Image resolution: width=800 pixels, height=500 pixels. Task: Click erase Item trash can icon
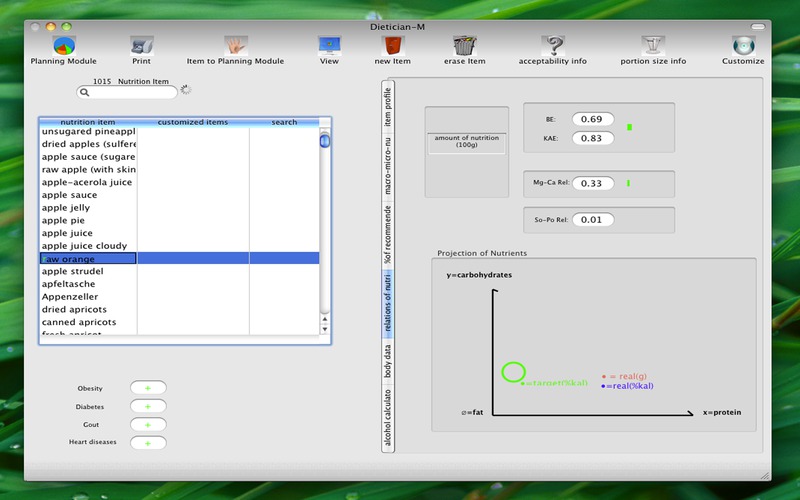click(464, 46)
